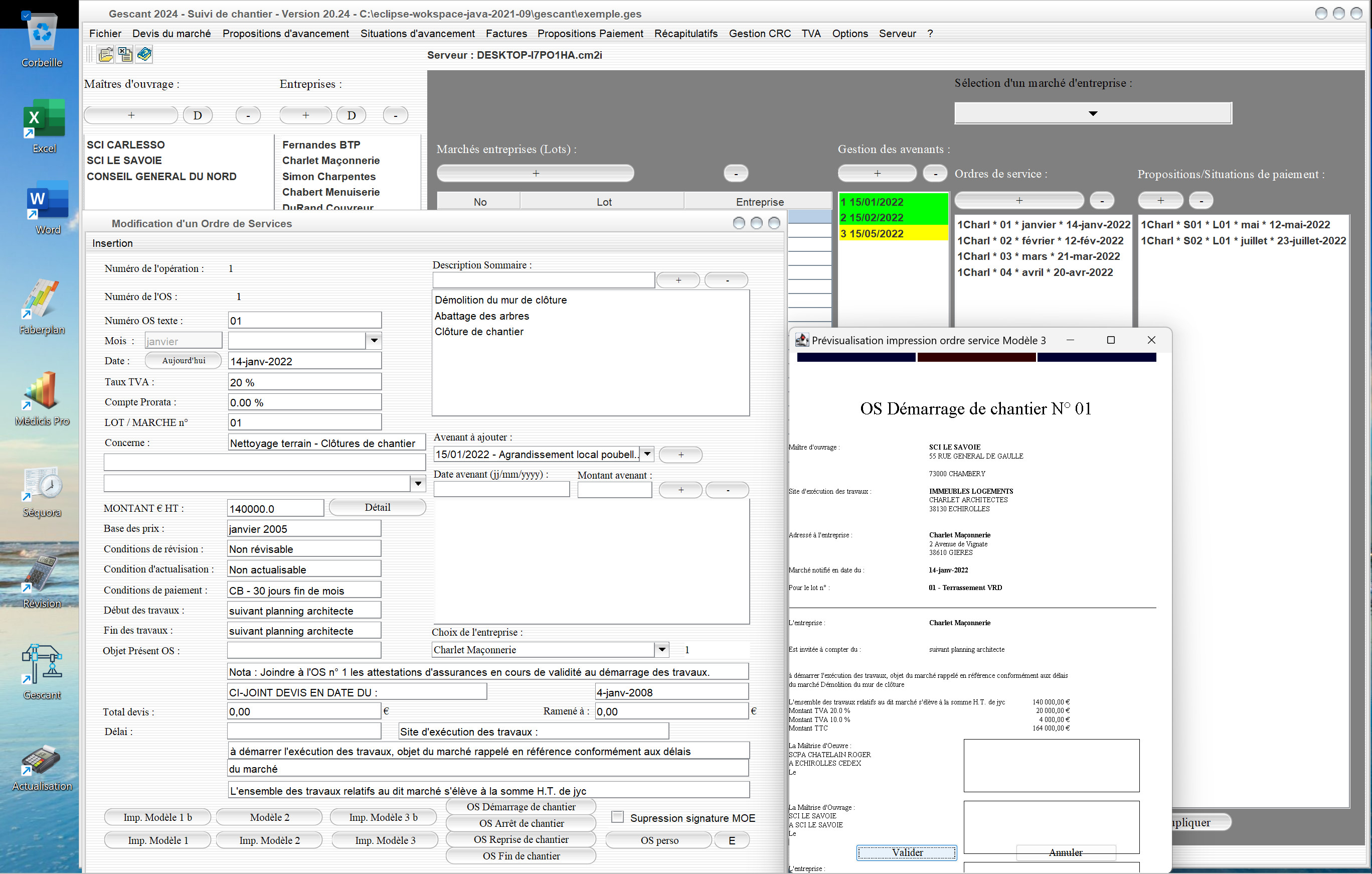Select green avenant 1 15/01/2022
The height and width of the screenshot is (874, 1372).
pos(894,202)
